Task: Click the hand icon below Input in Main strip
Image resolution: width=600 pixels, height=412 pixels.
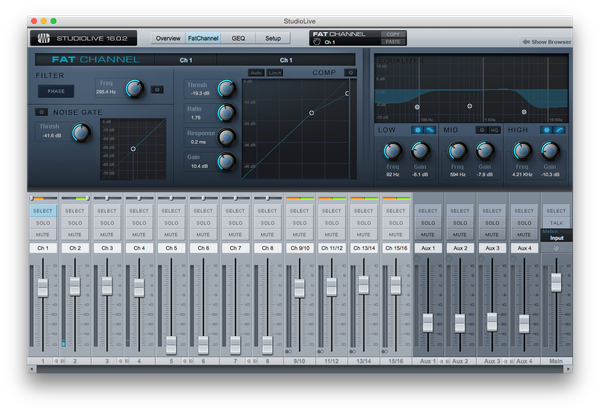Action: (x=556, y=248)
